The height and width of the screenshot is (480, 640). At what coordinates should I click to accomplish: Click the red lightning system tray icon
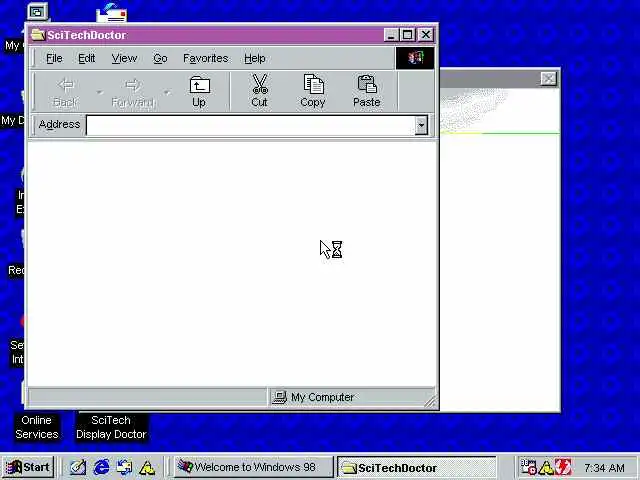coord(563,467)
